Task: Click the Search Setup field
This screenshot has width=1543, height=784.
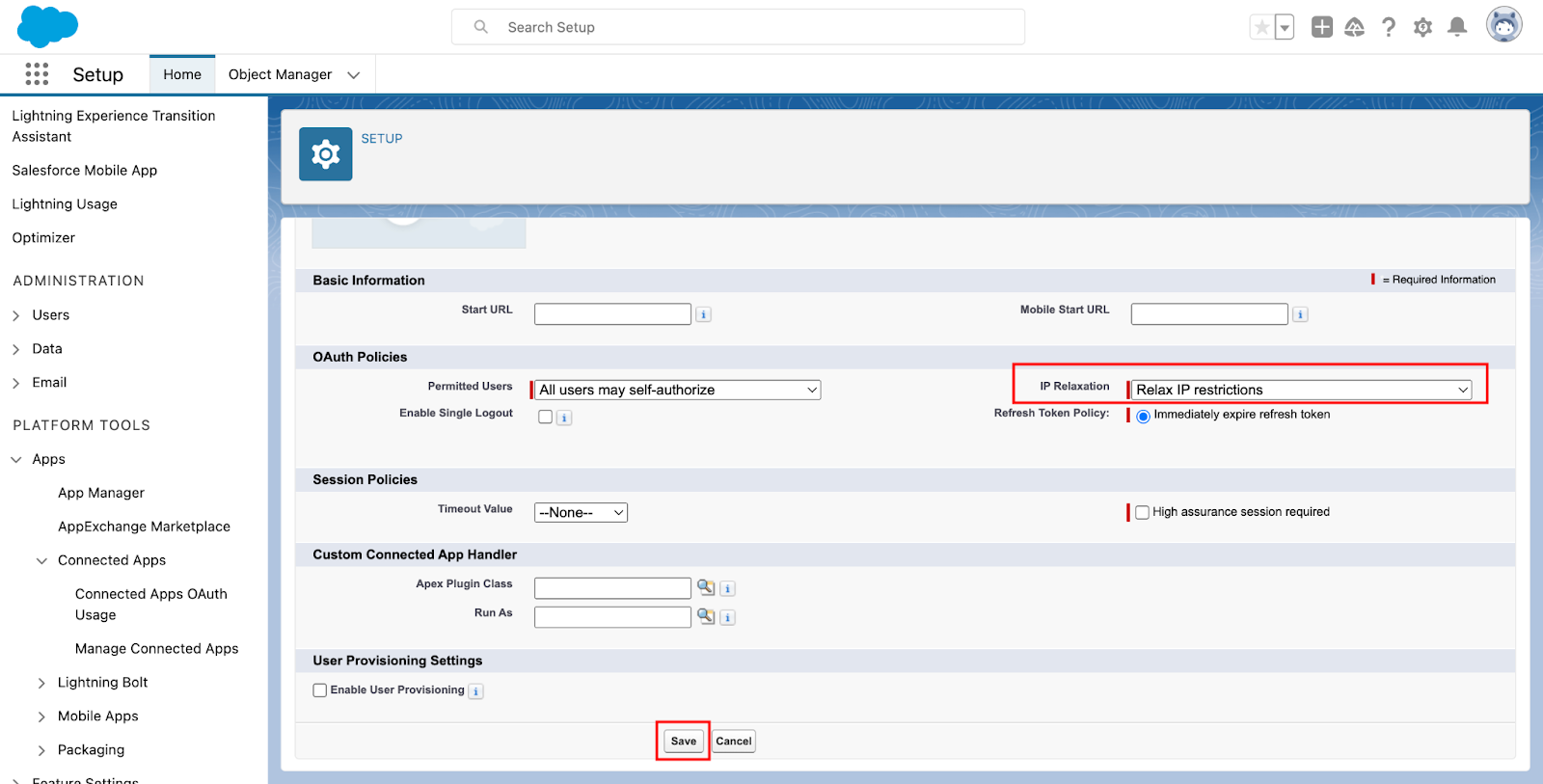Action: tap(738, 27)
